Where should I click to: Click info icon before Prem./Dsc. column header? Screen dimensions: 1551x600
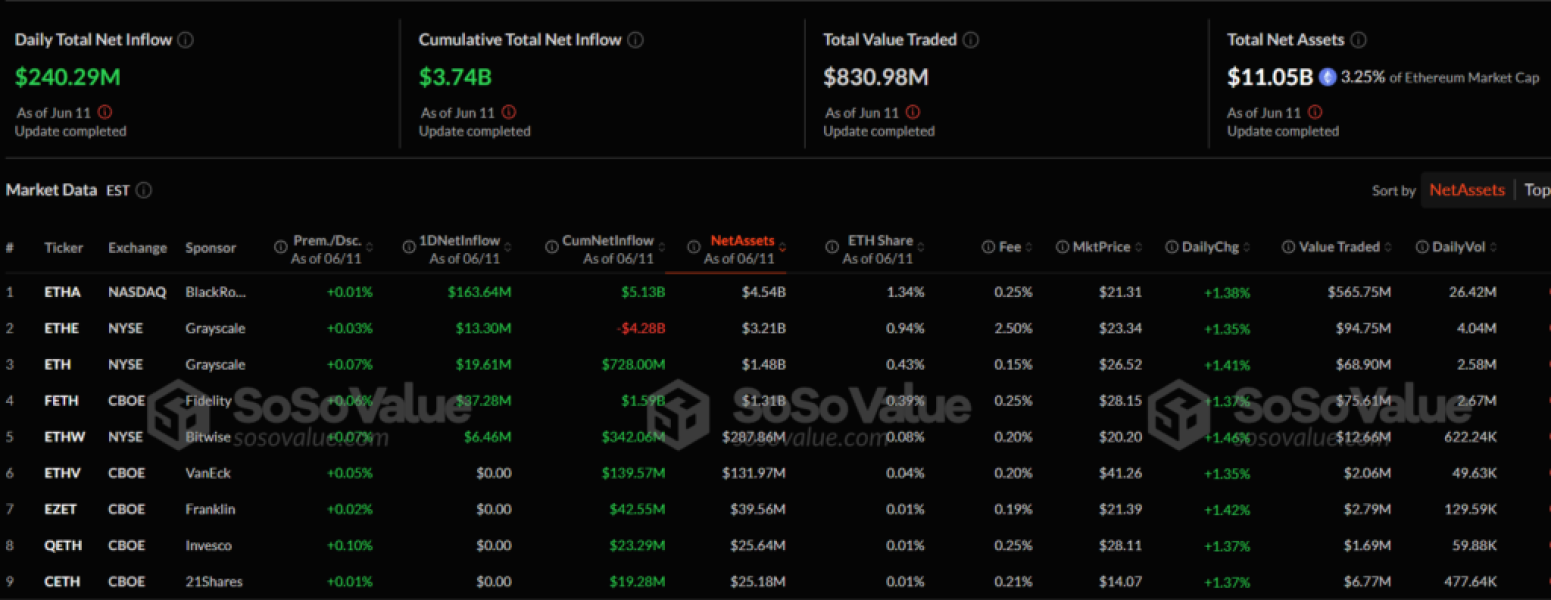coord(281,247)
